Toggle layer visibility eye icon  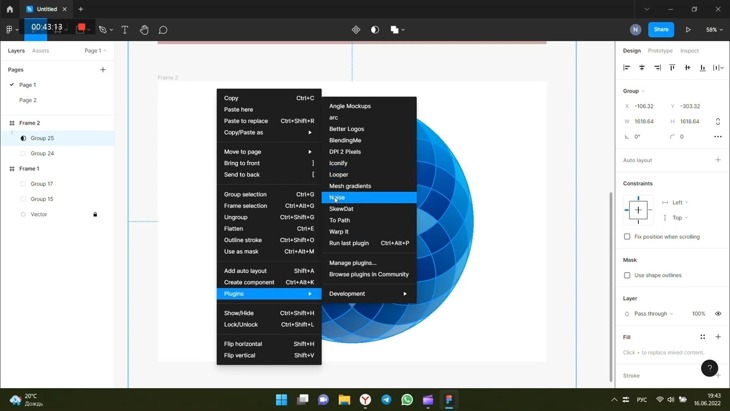coord(718,314)
